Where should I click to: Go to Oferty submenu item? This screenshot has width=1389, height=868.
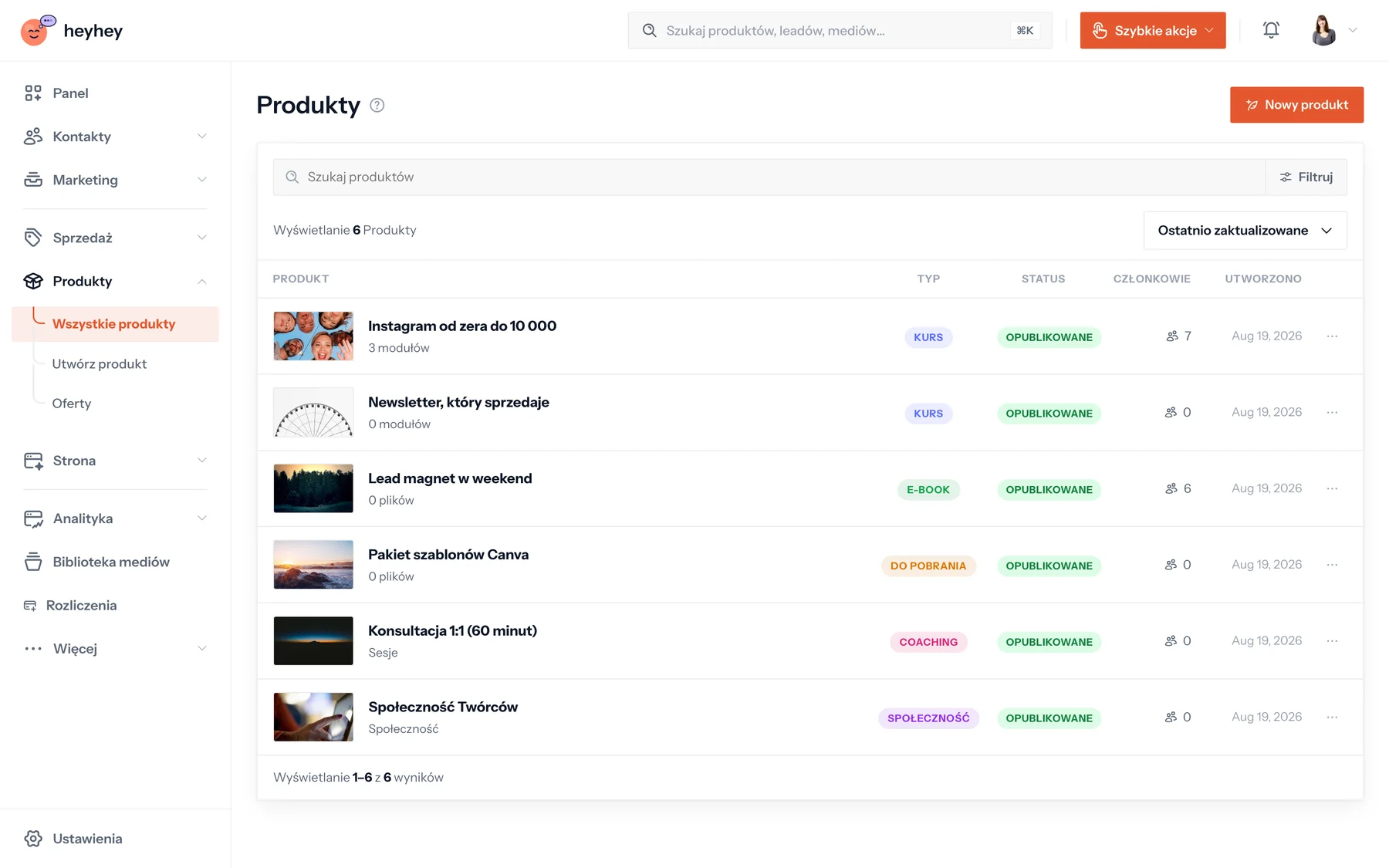coord(71,404)
